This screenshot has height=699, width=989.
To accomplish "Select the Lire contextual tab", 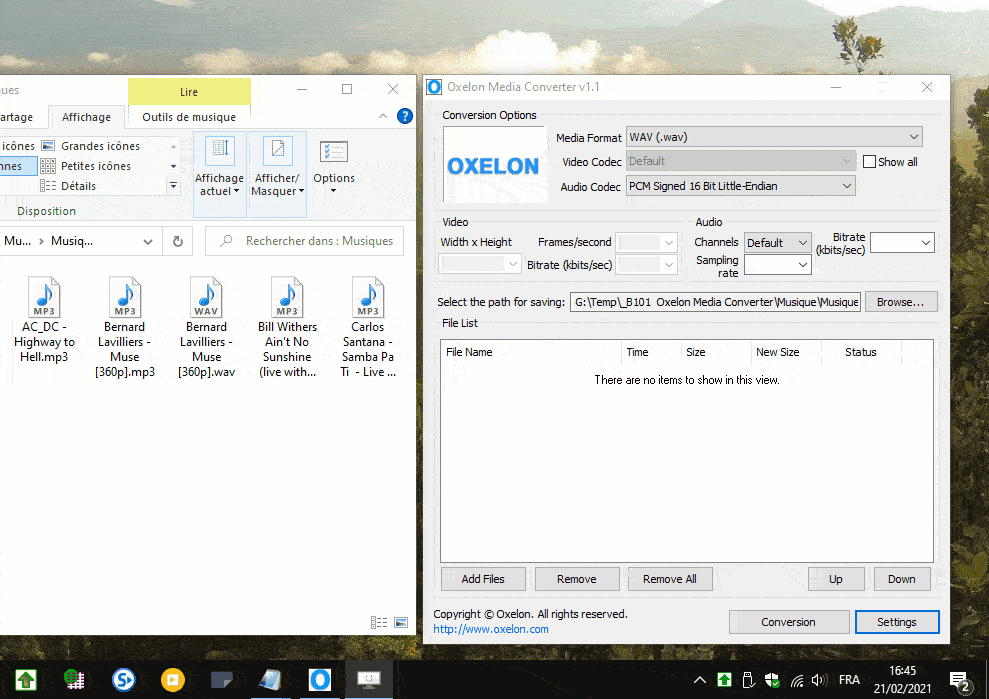I will [x=189, y=91].
